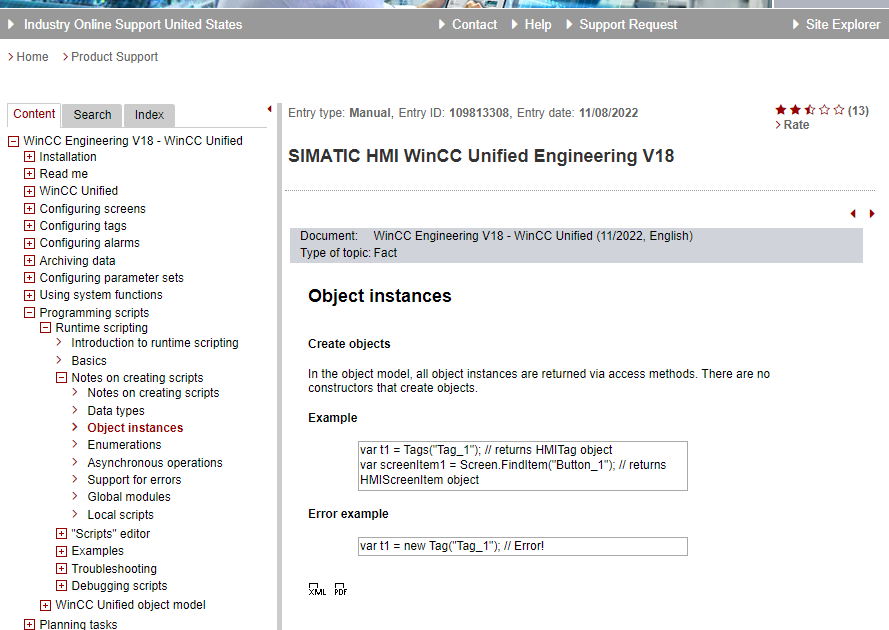889x630 pixels.
Task: Open Asynchronous operations topic
Action: point(155,463)
